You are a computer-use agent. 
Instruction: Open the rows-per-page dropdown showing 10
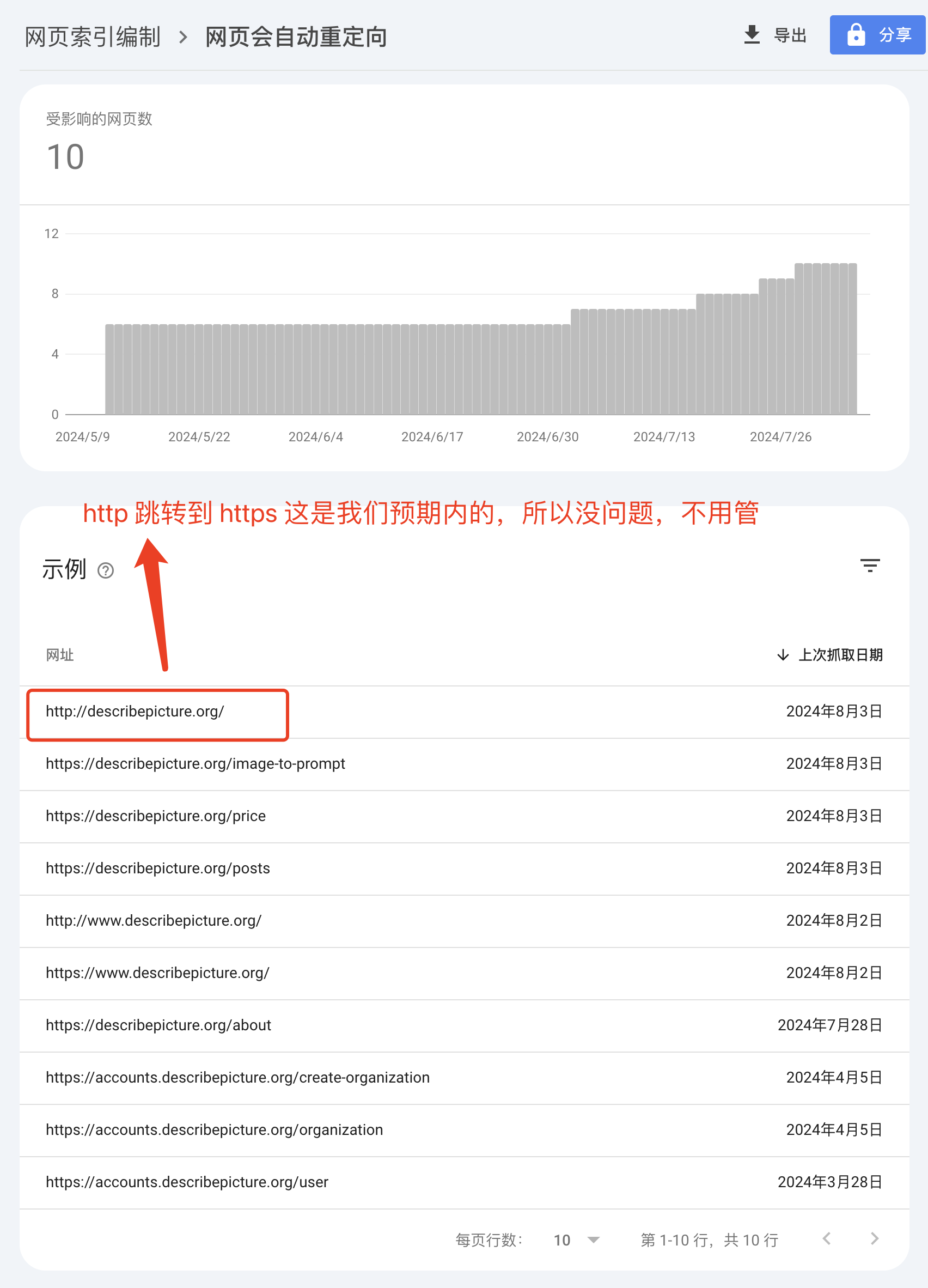577,1240
